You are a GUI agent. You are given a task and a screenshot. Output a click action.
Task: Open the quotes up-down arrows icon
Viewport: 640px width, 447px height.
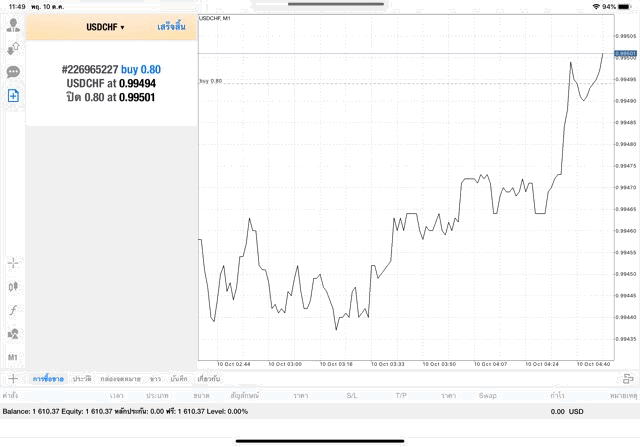point(13,49)
